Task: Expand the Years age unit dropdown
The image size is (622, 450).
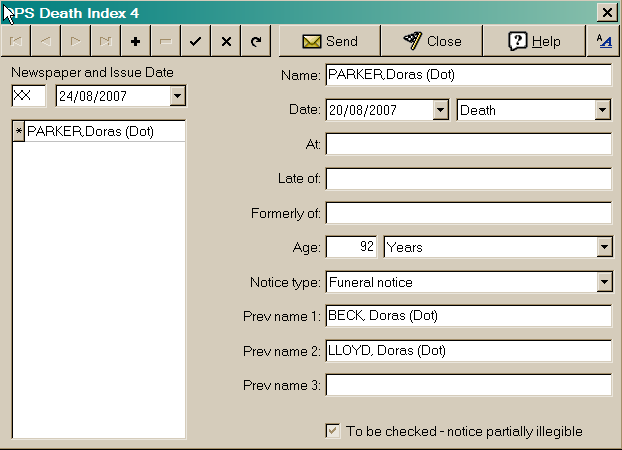Action: (x=603, y=247)
